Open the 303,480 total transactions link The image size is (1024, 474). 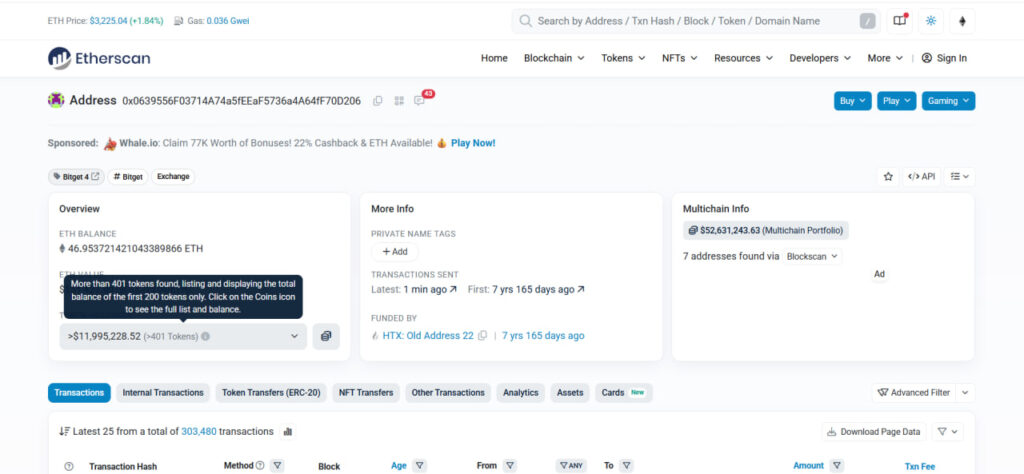(199, 432)
